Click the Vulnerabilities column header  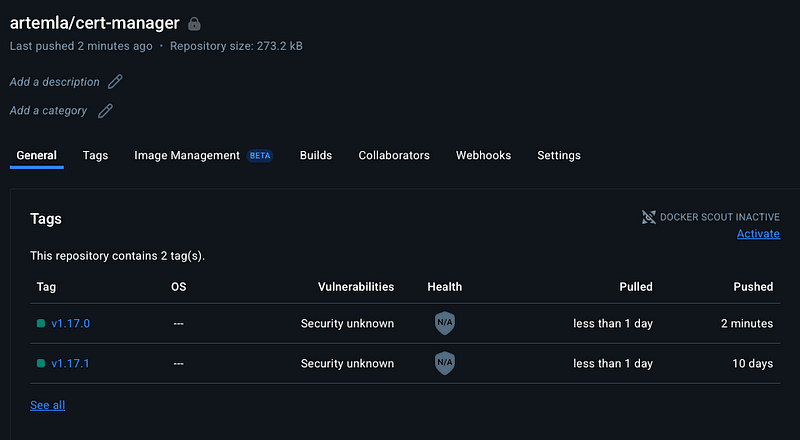356,287
